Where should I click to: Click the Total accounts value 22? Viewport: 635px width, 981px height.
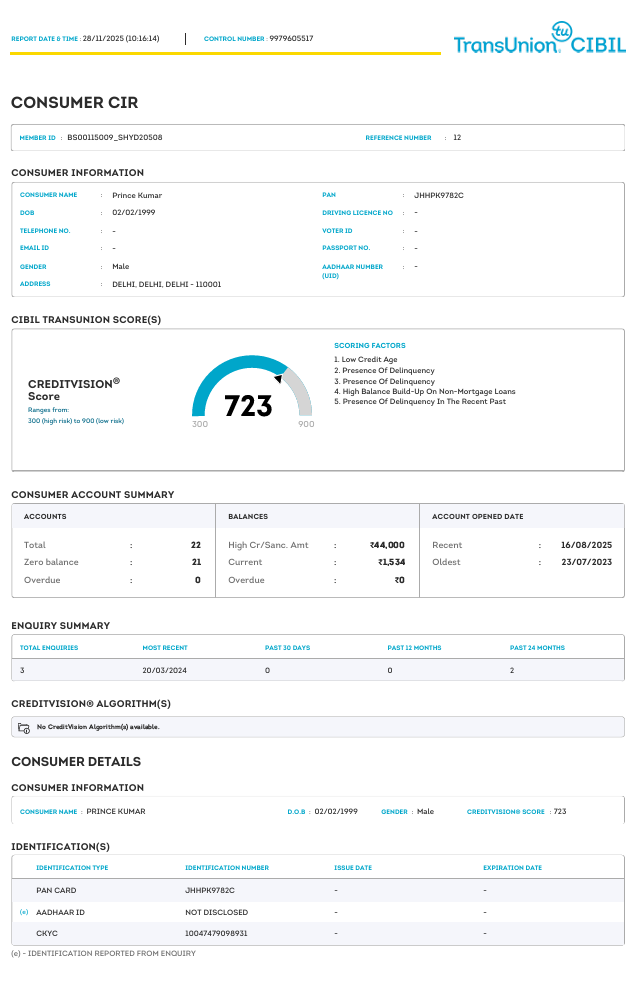pos(196,545)
